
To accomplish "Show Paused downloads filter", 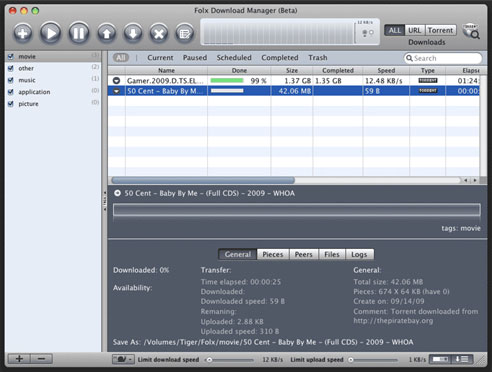I will (195, 58).
